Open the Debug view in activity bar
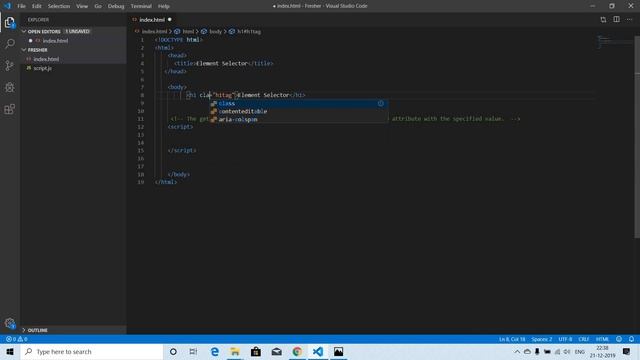The width and height of the screenshot is (640, 360). pyautogui.click(x=9, y=87)
